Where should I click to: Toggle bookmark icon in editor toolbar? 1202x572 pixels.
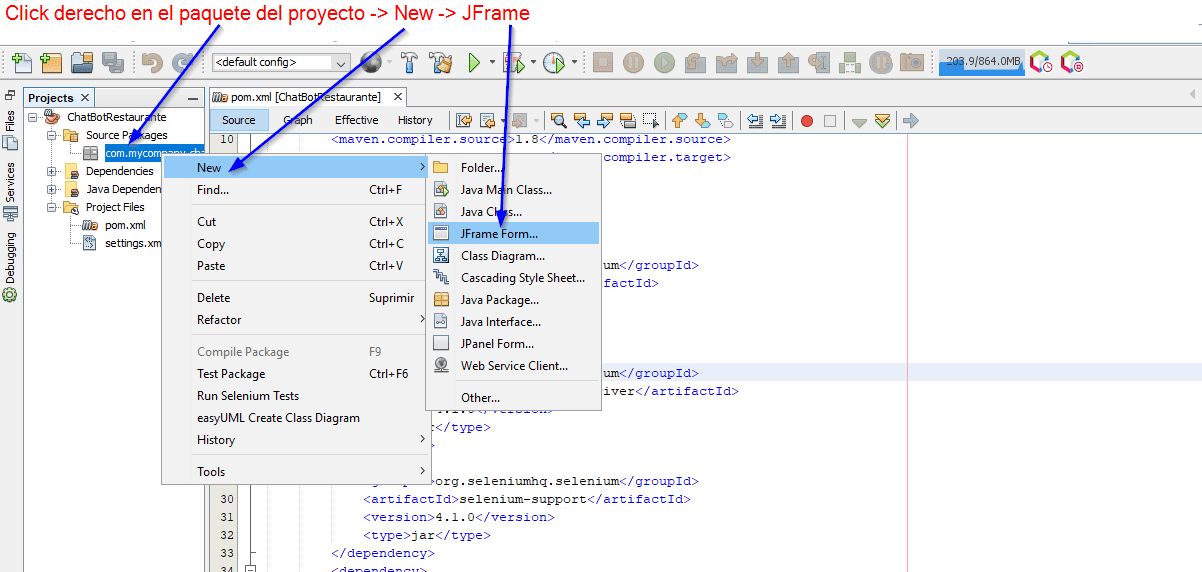(726, 120)
